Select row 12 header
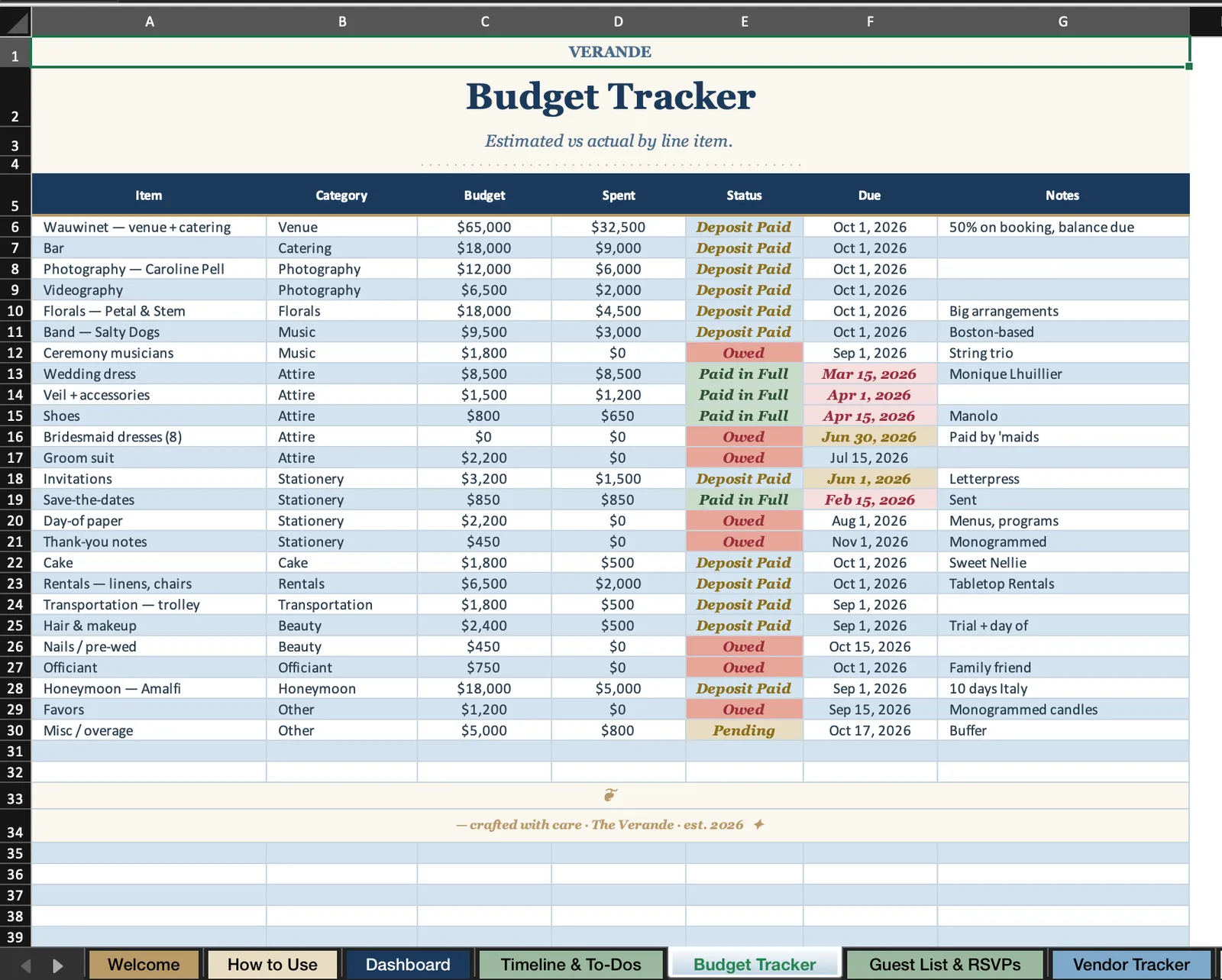This screenshot has height=980, width=1222. point(15,353)
